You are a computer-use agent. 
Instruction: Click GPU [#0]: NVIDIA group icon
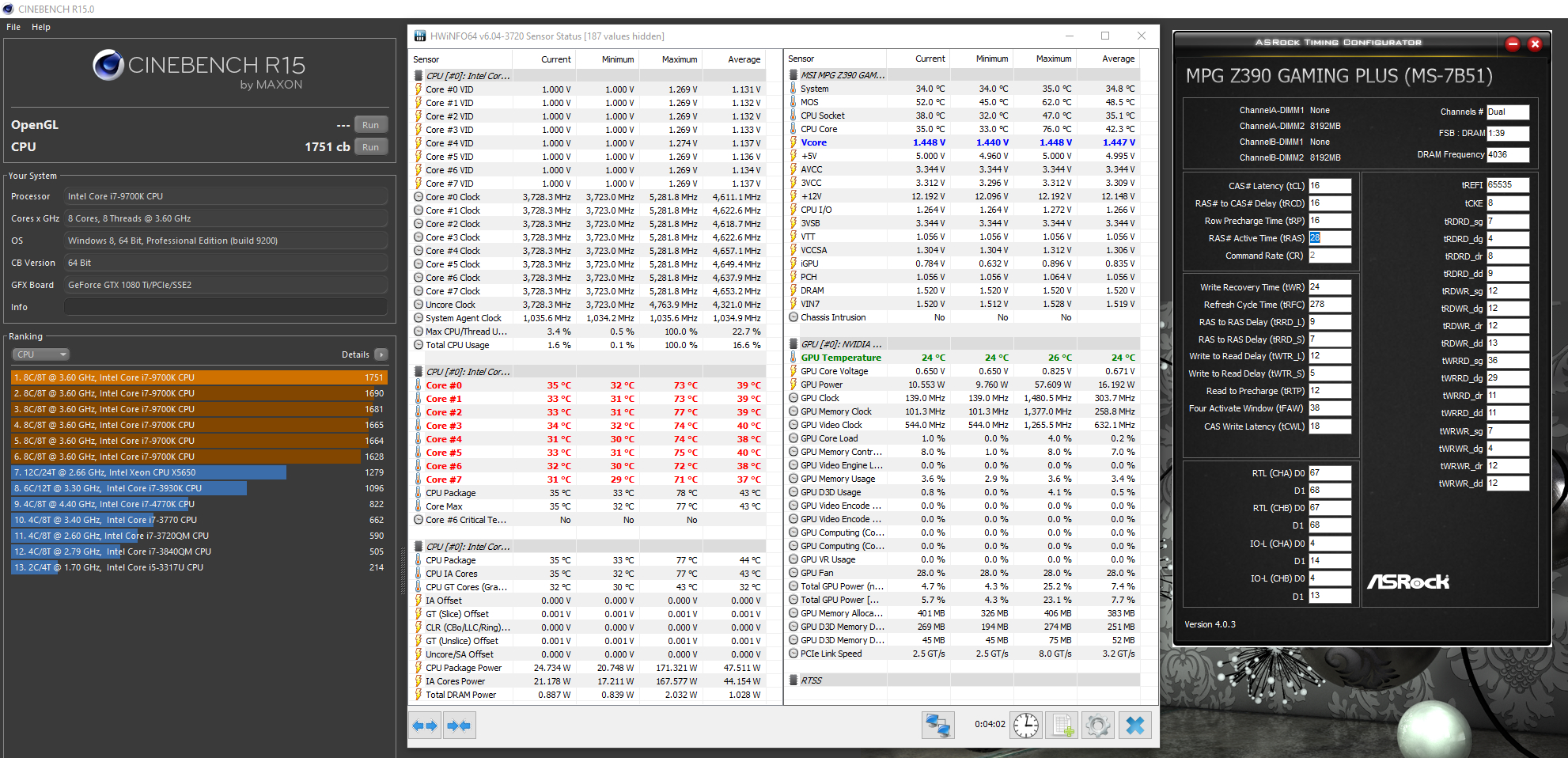[793, 344]
